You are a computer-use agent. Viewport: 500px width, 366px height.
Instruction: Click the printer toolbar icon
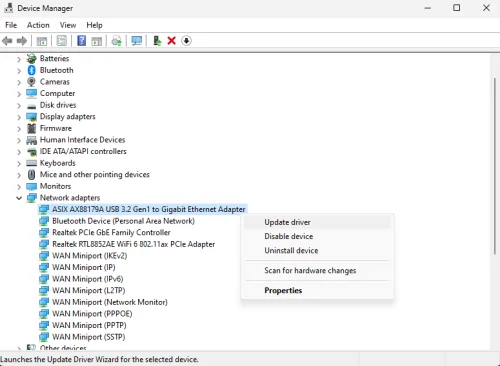click(x=116, y=41)
